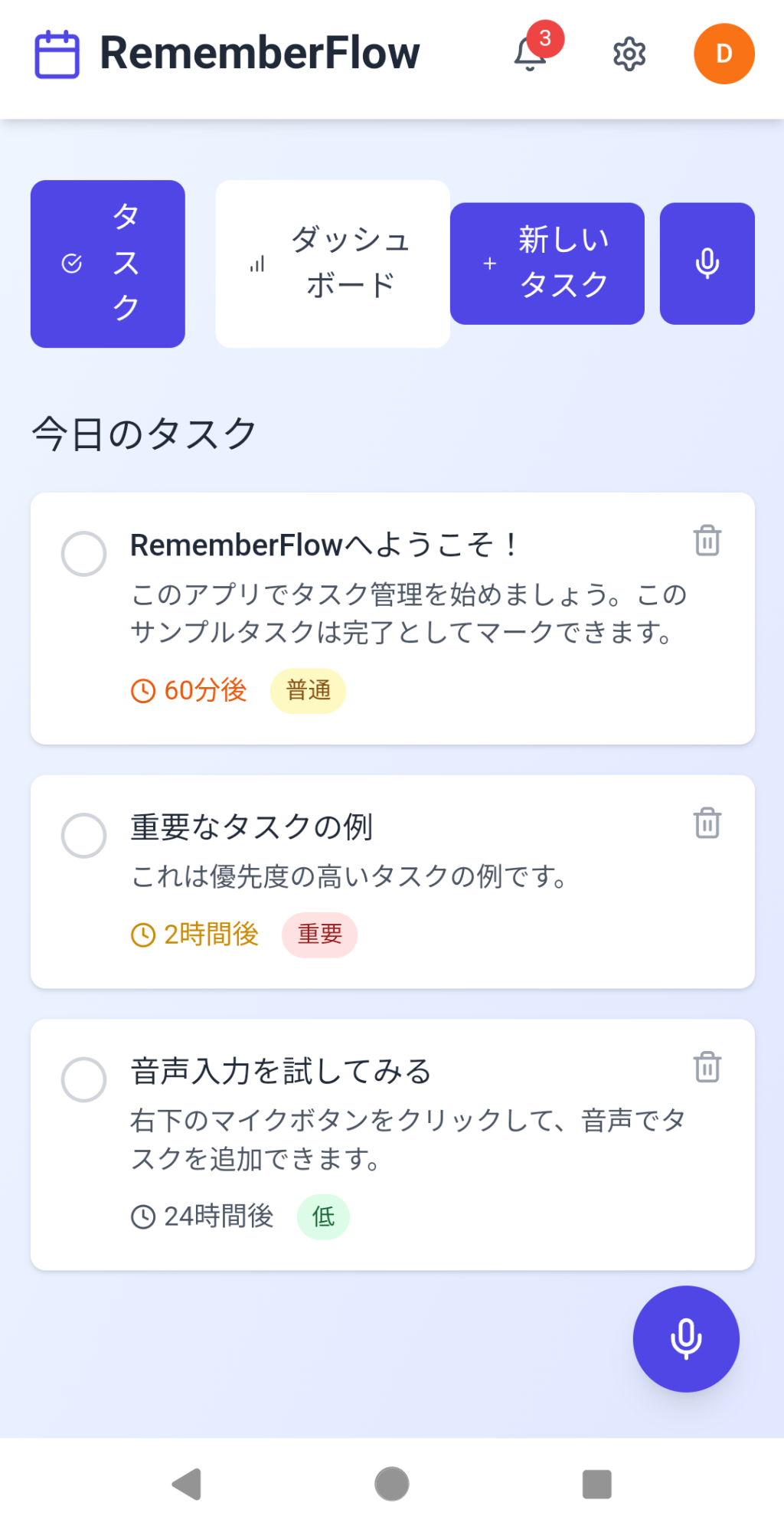784x1529 pixels.
Task: Click the RememberFlow calendar logo icon
Action: click(57, 54)
